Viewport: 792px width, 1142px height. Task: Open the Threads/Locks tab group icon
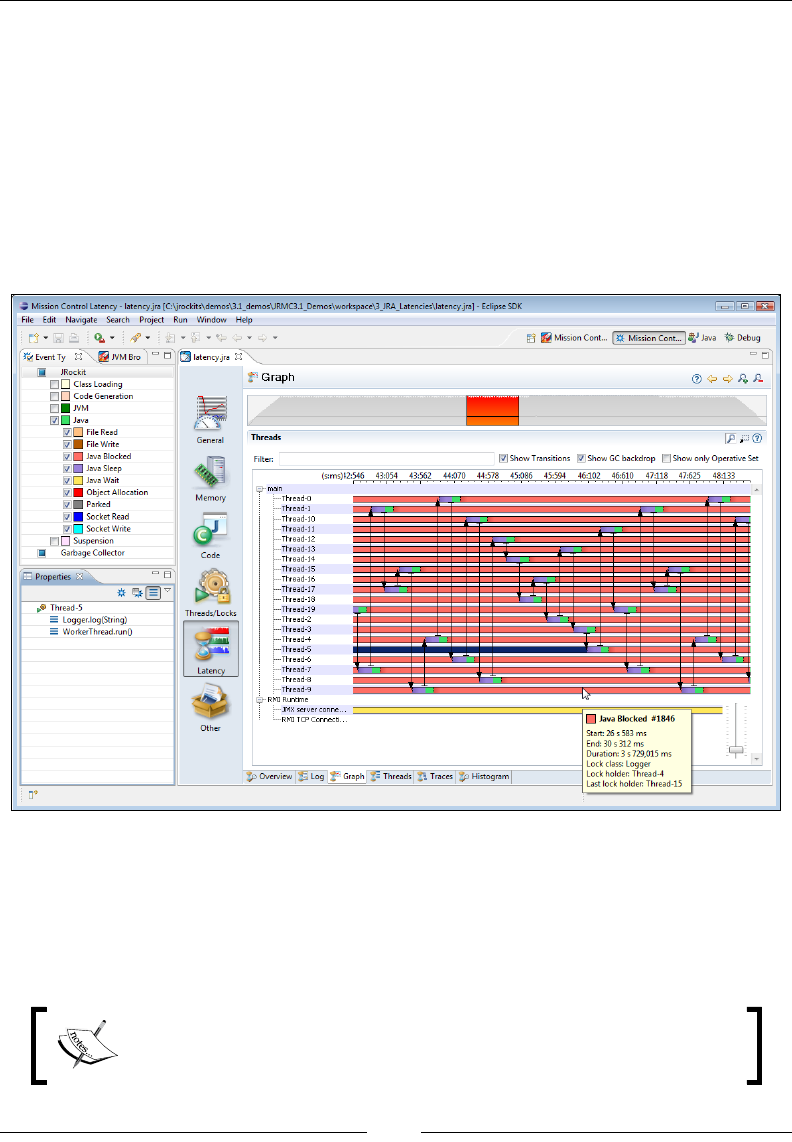tap(211, 587)
